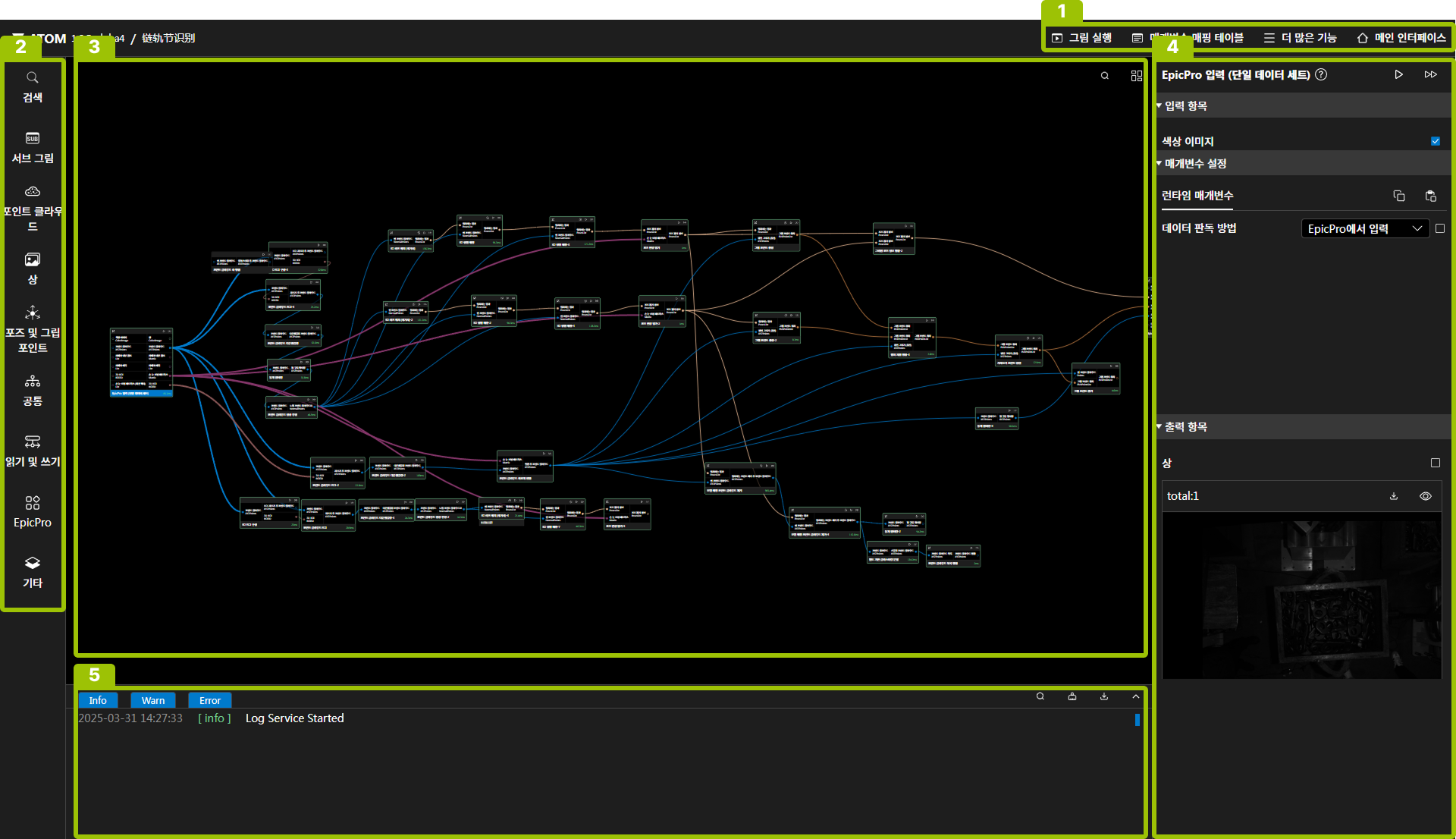Collapse the 입력 항목 section
Image resolution: width=1456 pixels, height=839 pixels.
point(1185,106)
